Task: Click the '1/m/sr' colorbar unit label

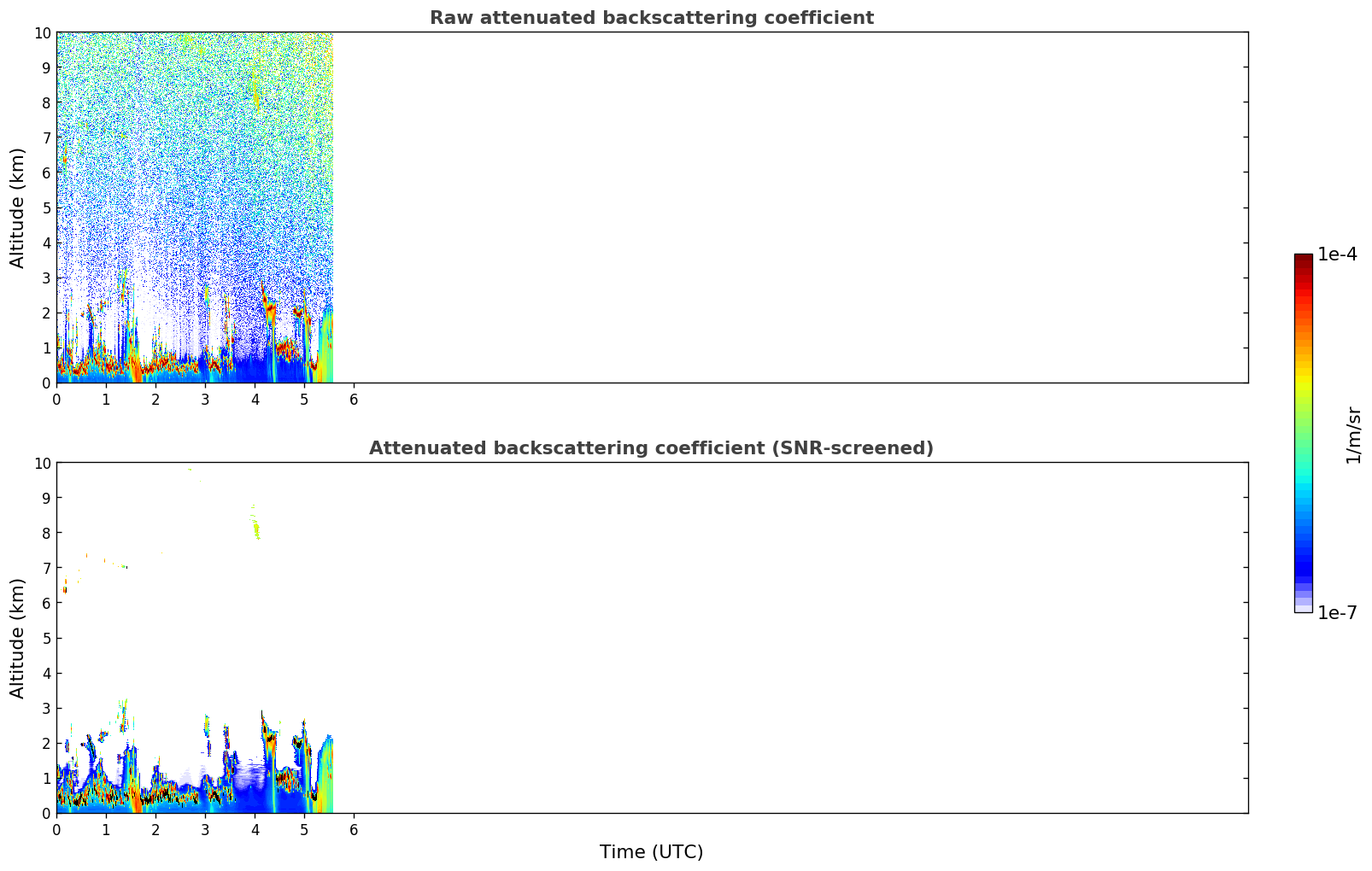Action: (x=1353, y=435)
